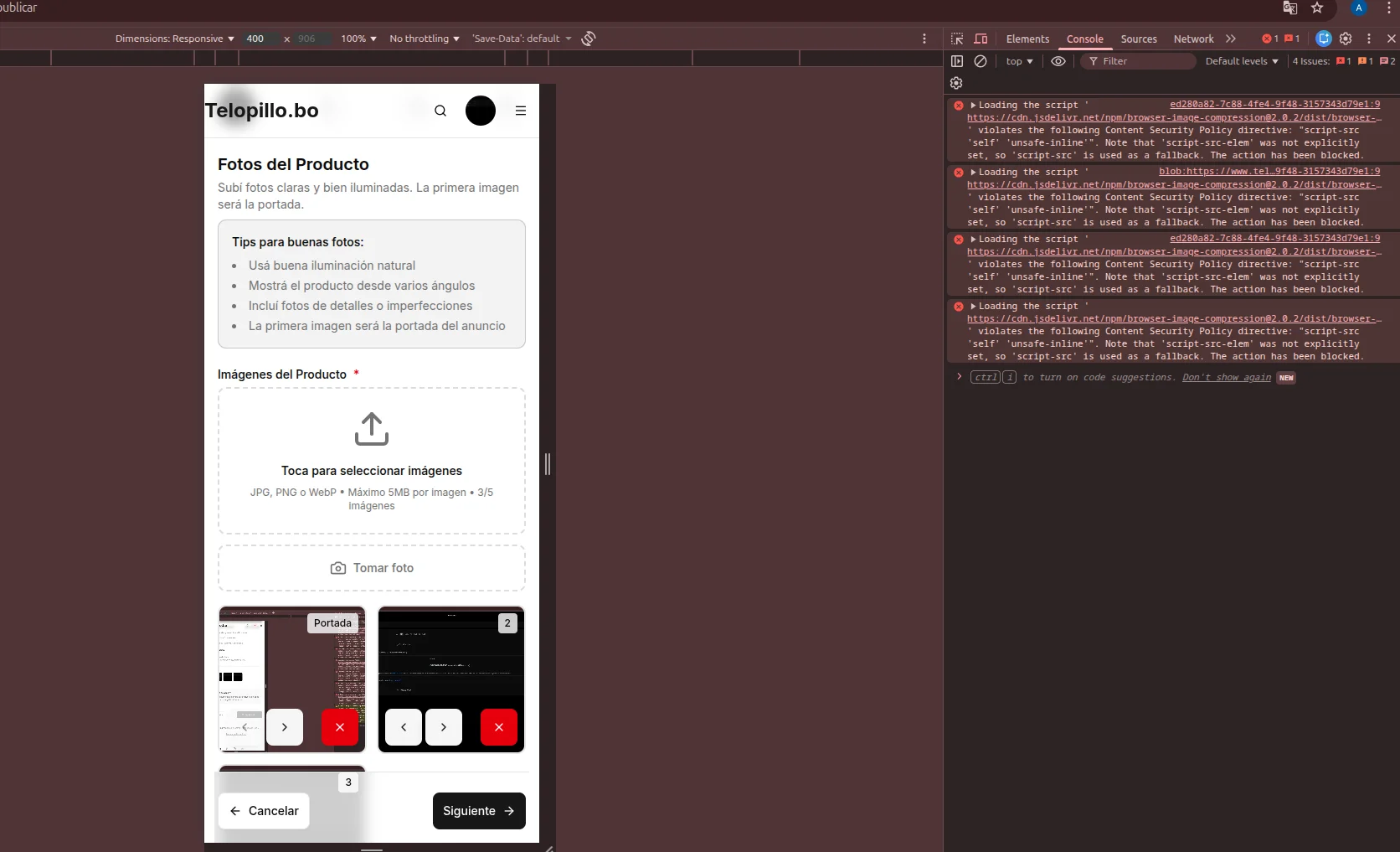
Task: Open first cdn.jsdelivr.net script URL
Action: point(1174,118)
